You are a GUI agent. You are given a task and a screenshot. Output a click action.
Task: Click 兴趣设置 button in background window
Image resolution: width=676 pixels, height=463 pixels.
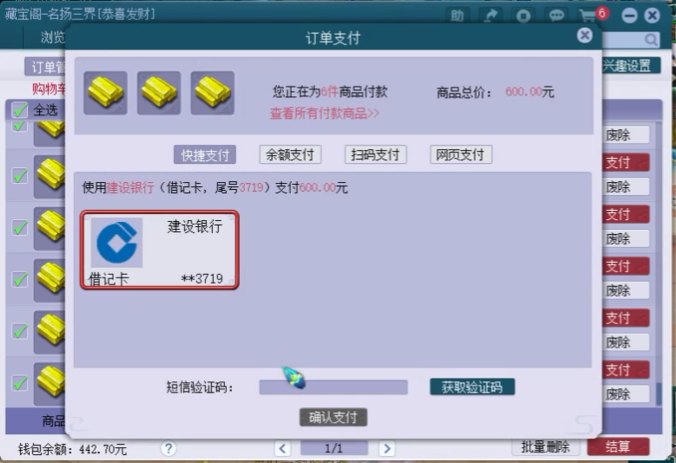[x=631, y=66]
